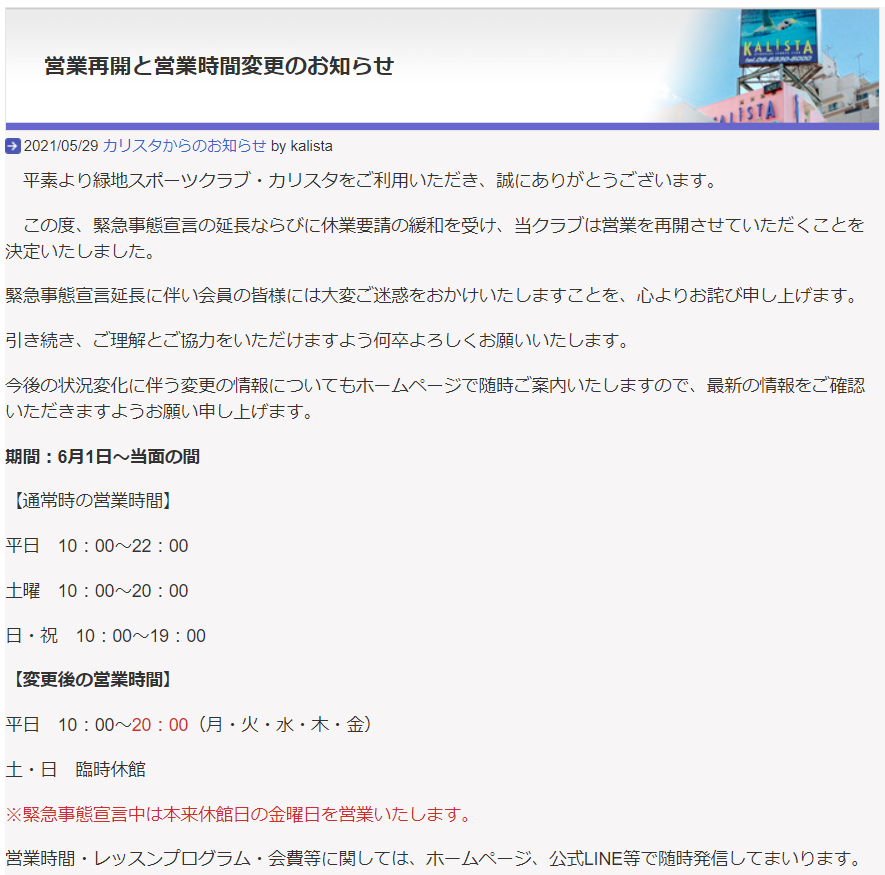The width and height of the screenshot is (885, 875).
Task: Click the paragraph beginning この度、緊急事態宣言の延長
Action: [x=435, y=238]
